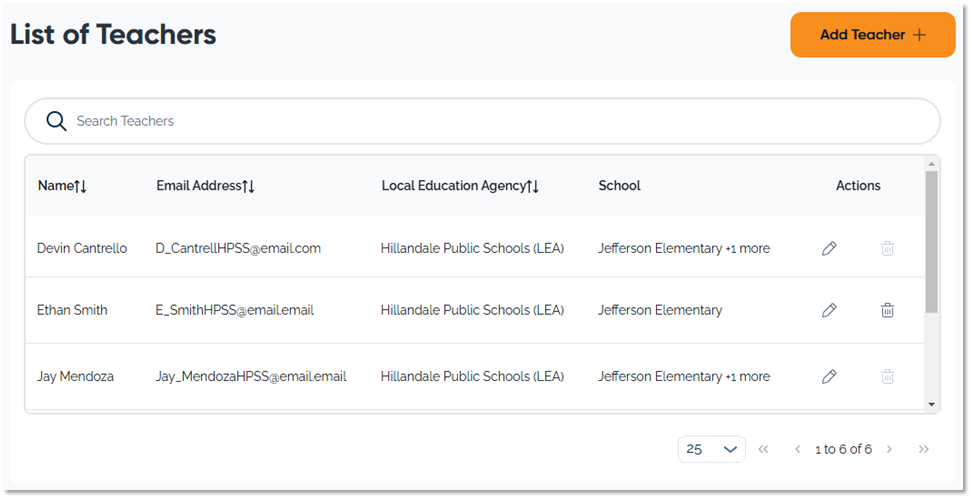Jump to the last page of results

tap(924, 449)
